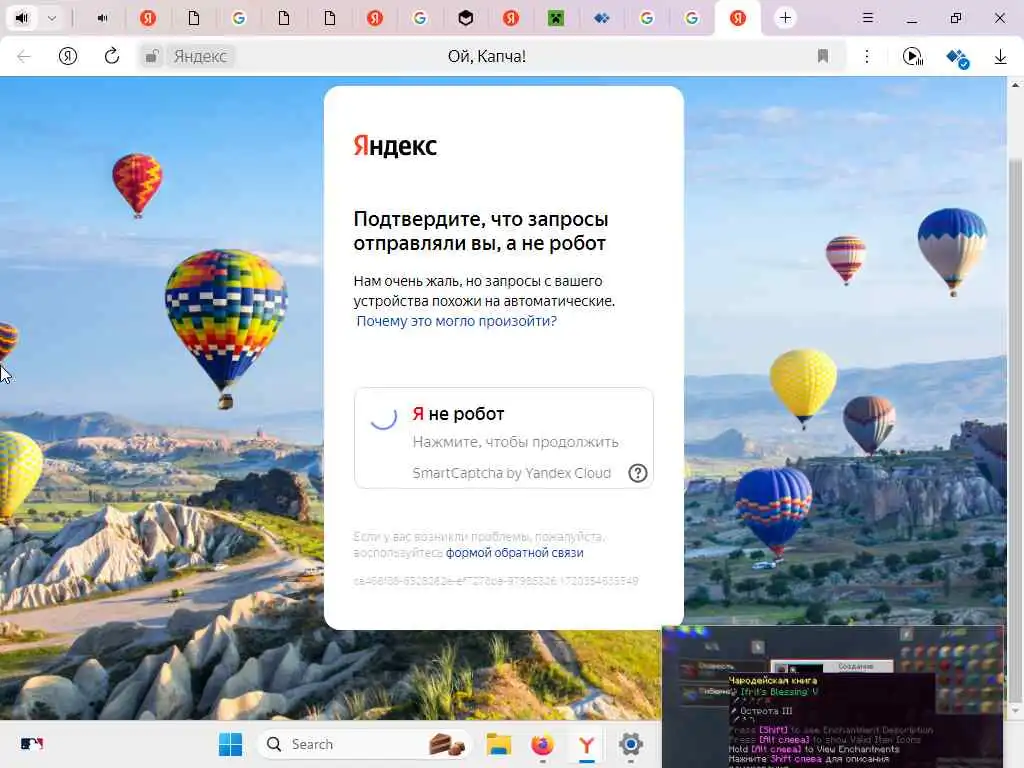This screenshot has height=768, width=1024.
Task: Go back with the browser back arrow
Action: 24,57
